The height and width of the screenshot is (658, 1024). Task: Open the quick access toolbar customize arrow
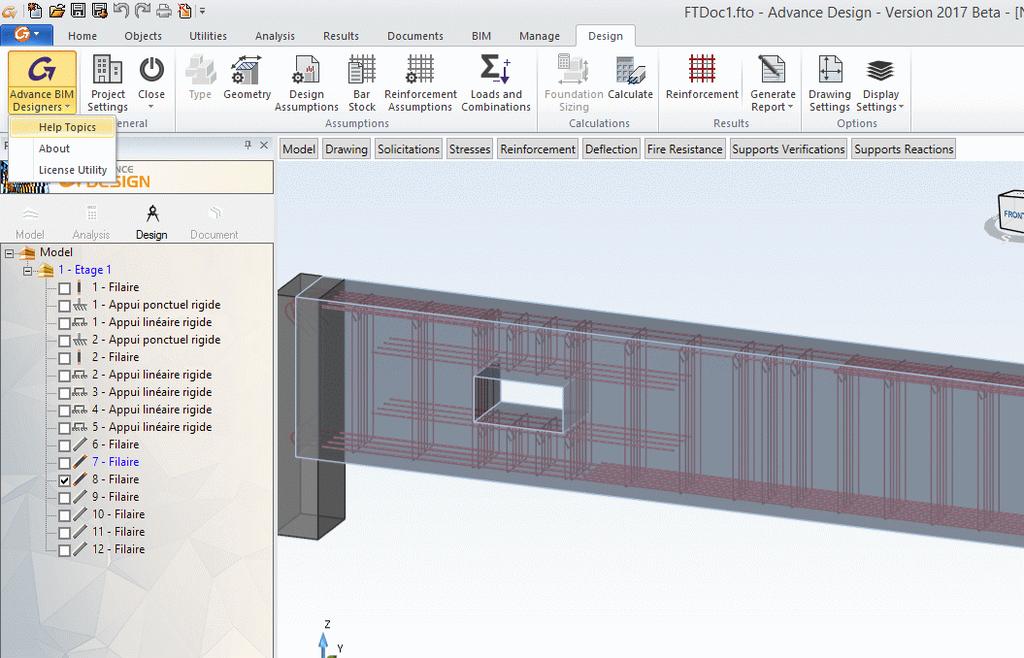coord(202,11)
